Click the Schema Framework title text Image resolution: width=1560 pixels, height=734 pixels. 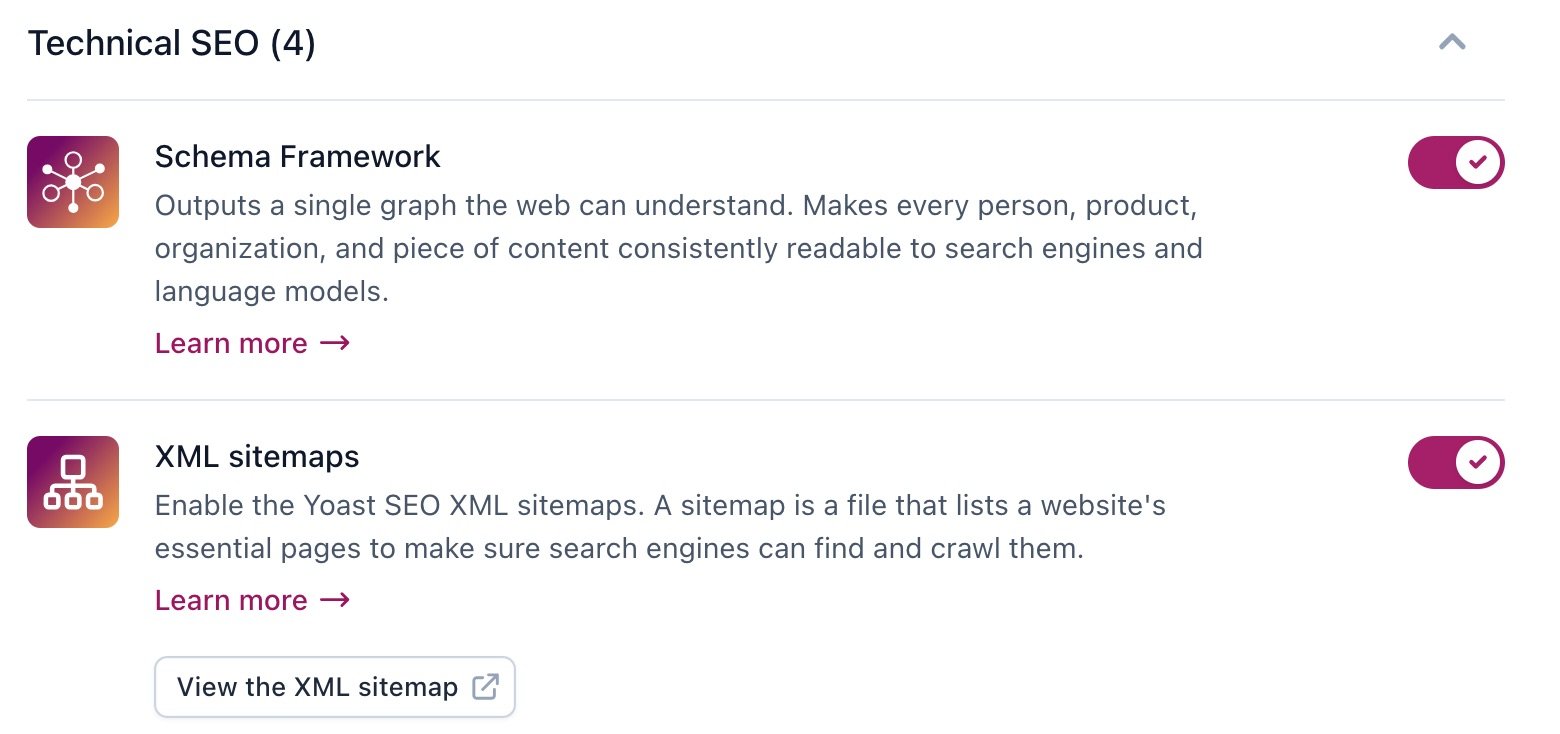click(297, 156)
